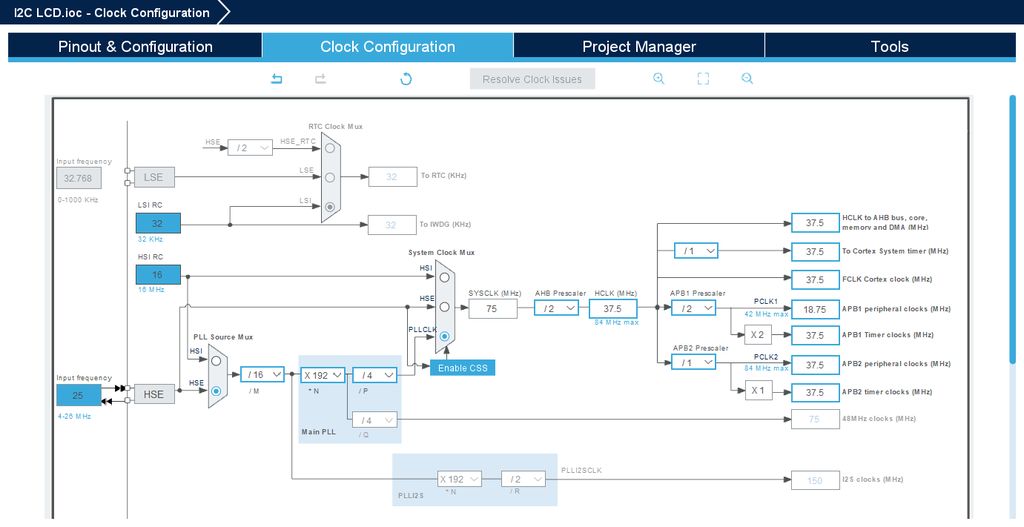Click the zoom in magnifier icon
This screenshot has width=1024, height=527.
click(x=659, y=78)
